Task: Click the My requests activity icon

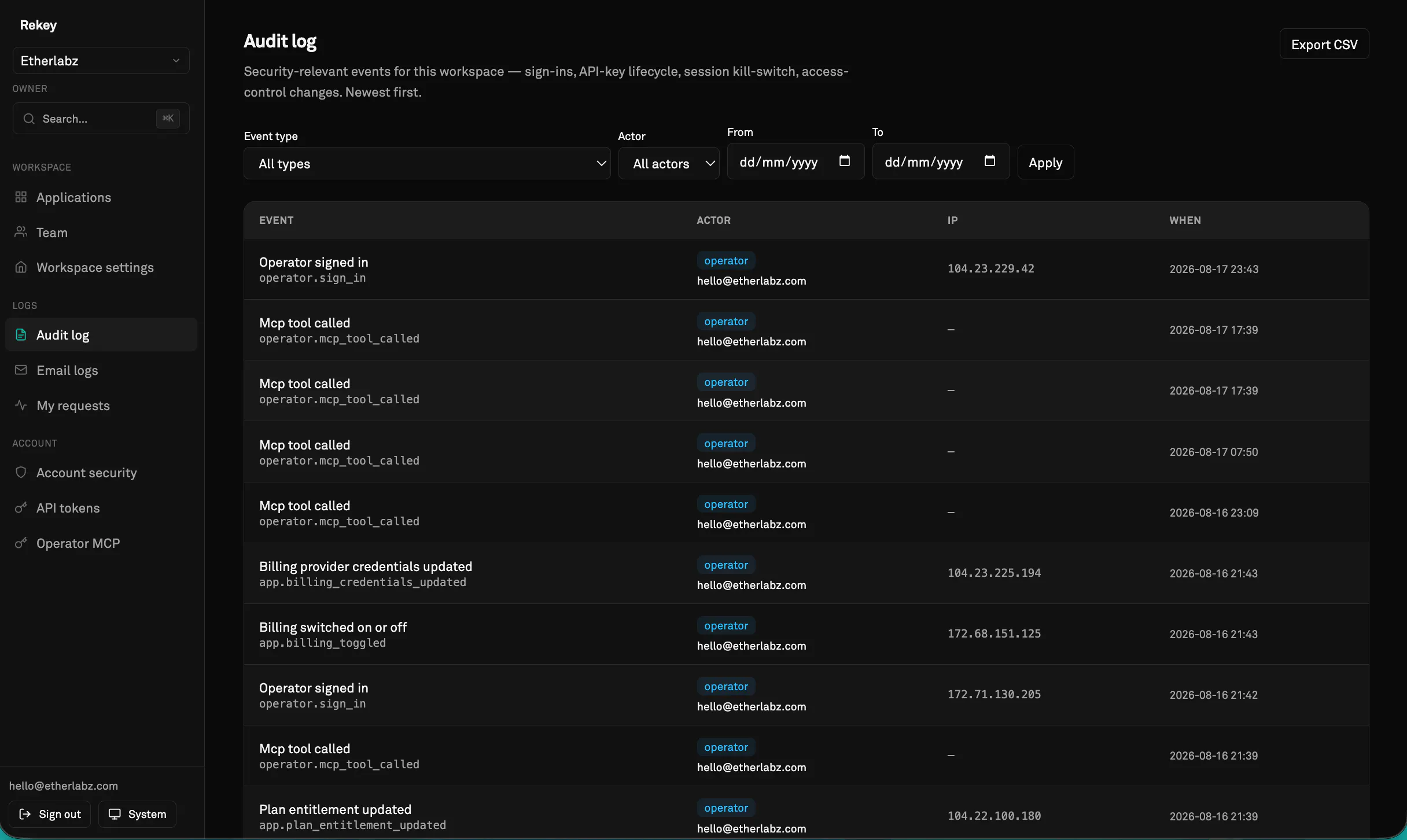Action: coord(21,406)
